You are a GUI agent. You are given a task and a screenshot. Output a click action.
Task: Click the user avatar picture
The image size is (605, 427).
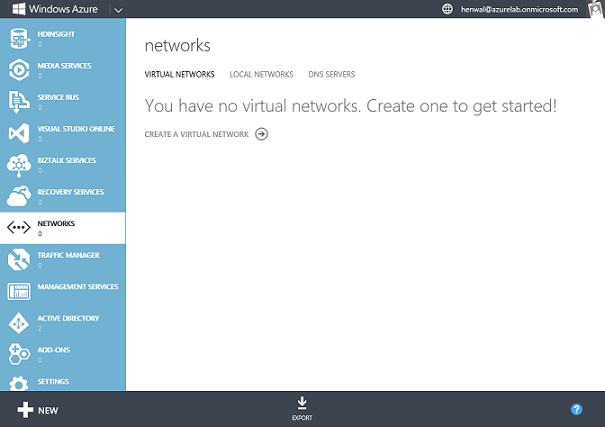pyautogui.click(x=596, y=9)
